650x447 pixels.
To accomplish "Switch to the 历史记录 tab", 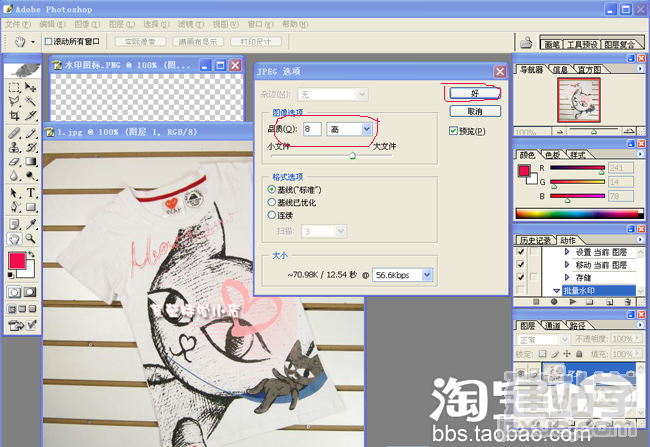I will (535, 241).
